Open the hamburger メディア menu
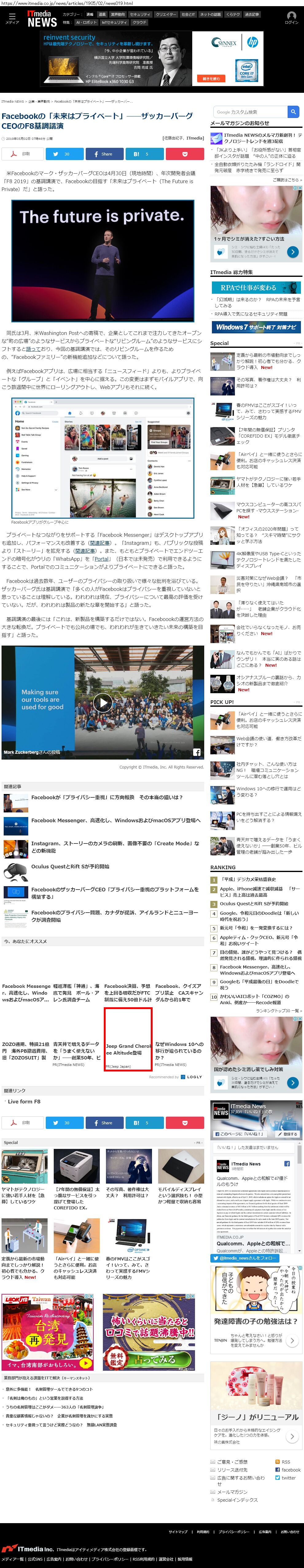 (x=12, y=18)
